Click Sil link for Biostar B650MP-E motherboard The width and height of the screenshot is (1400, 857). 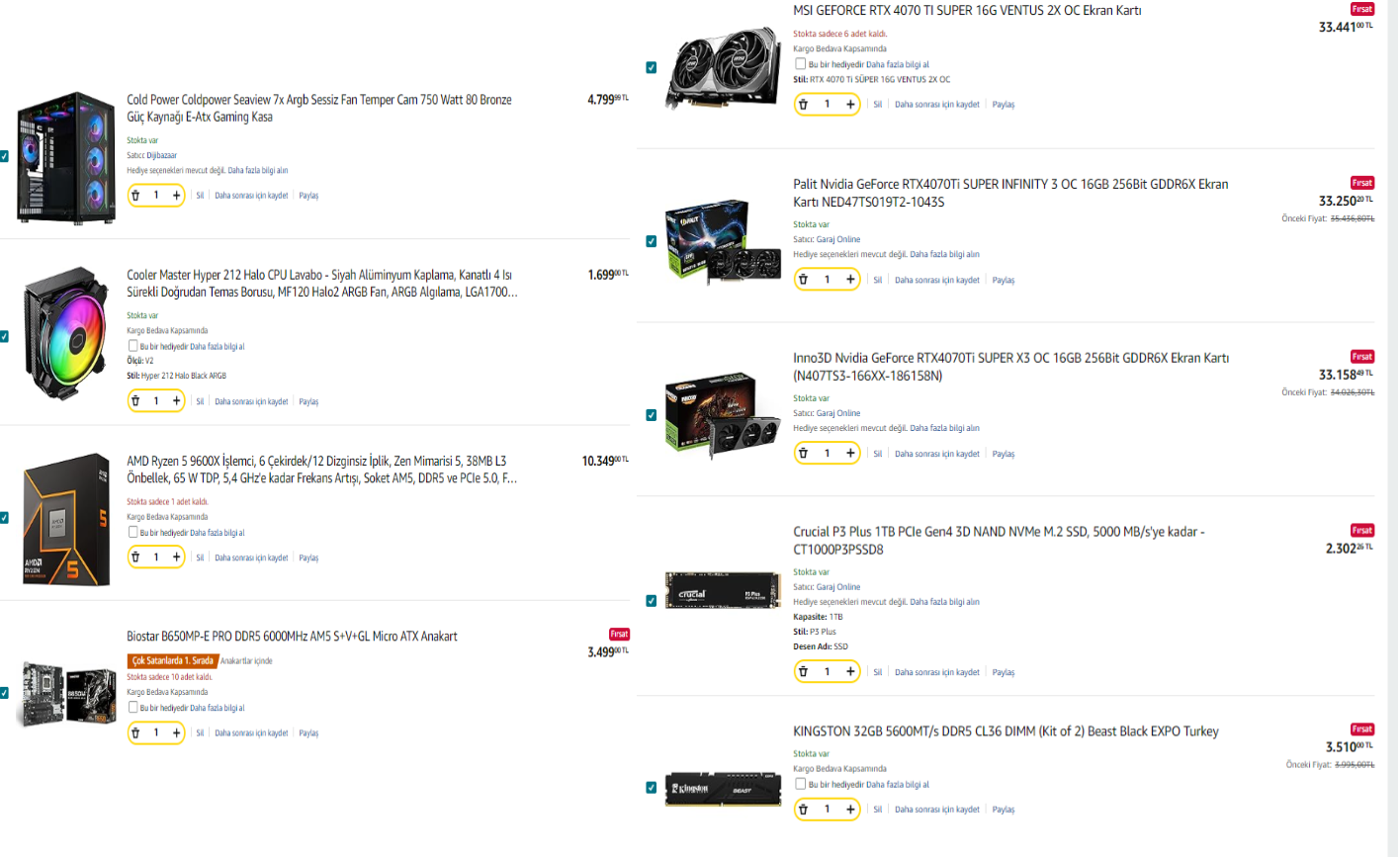pos(200,733)
